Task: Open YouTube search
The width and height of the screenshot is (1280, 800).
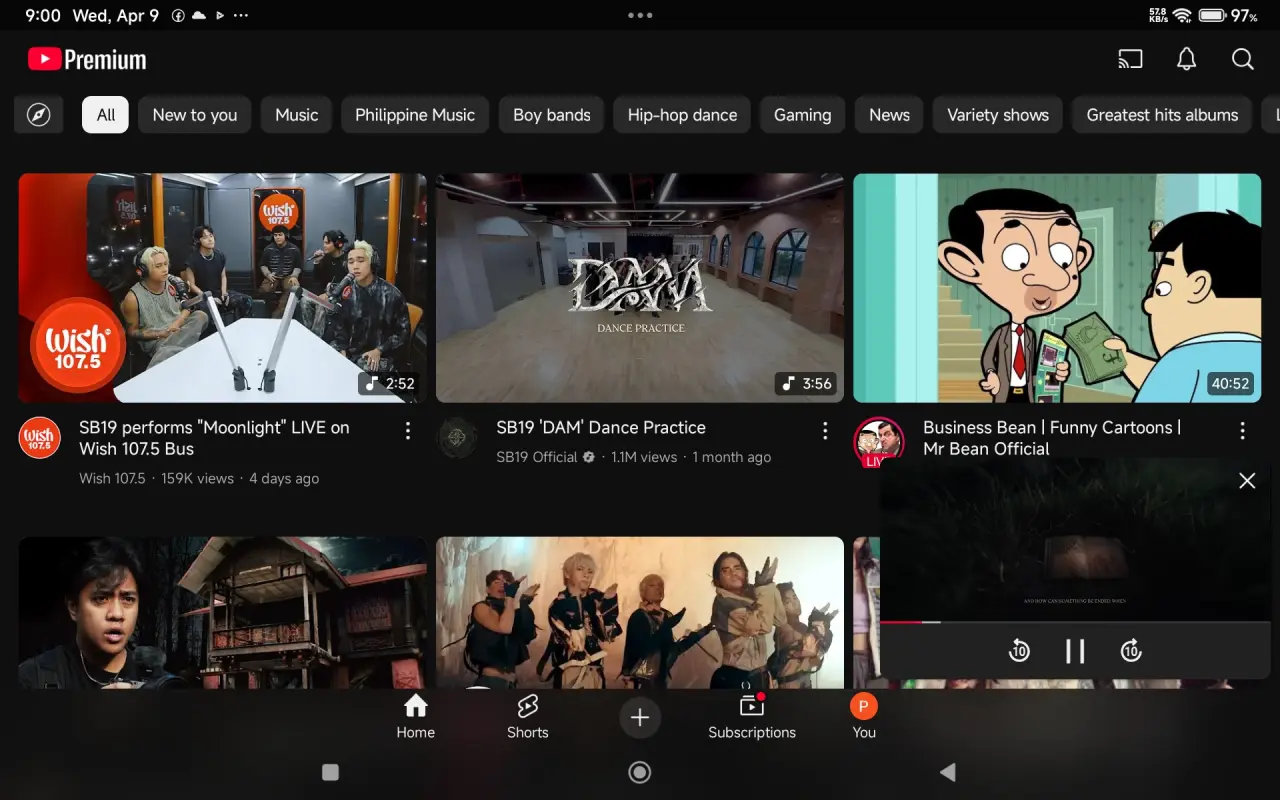Action: click(1243, 59)
